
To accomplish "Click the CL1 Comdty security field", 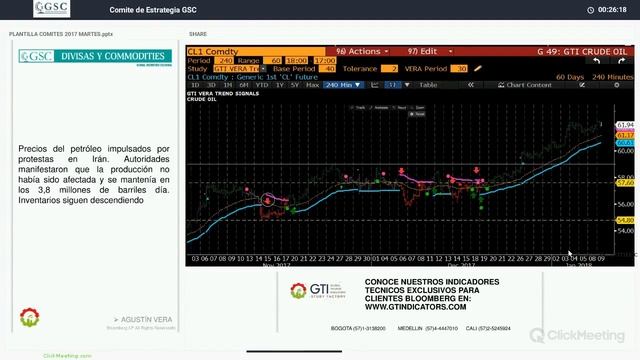I will (x=256, y=51).
